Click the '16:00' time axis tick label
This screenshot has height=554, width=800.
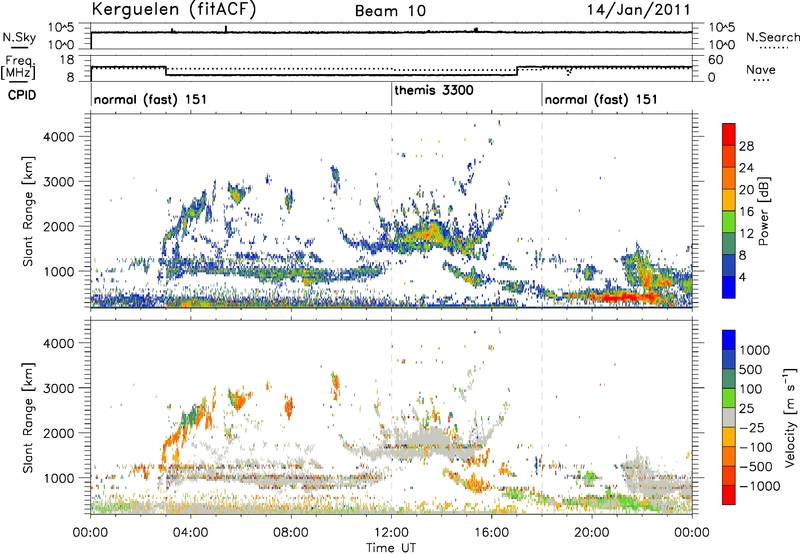coord(491,533)
